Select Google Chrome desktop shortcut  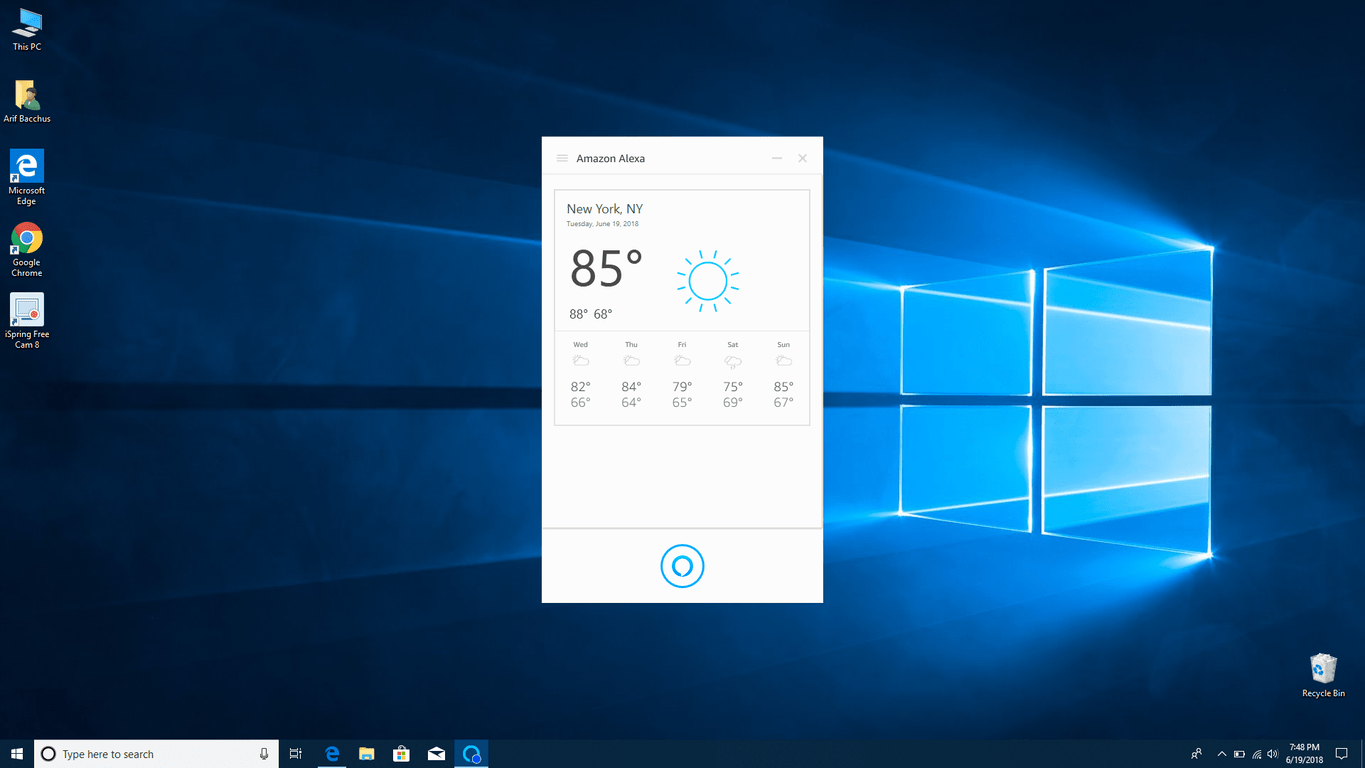[x=27, y=249]
